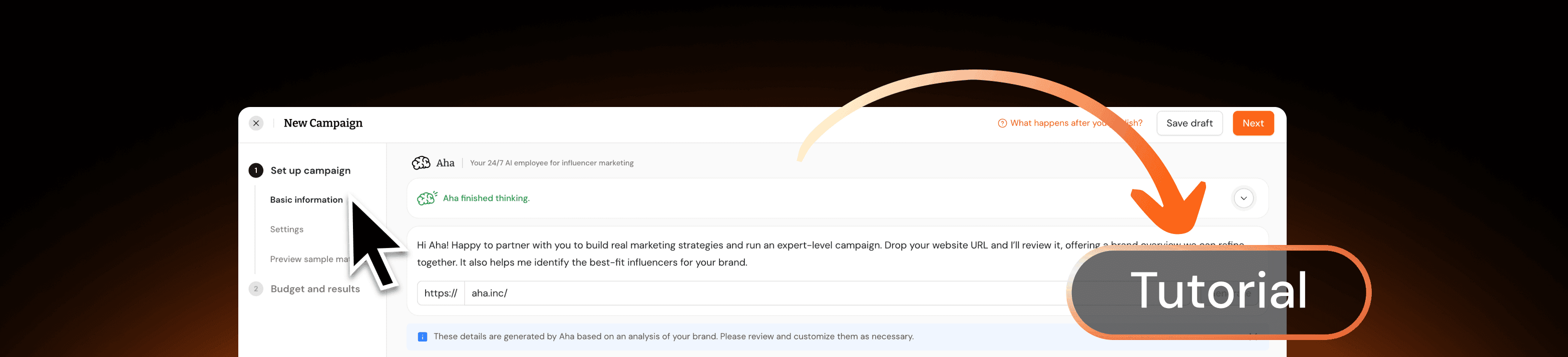
Task: Click the Tutorial badge
Action: coord(1219,291)
